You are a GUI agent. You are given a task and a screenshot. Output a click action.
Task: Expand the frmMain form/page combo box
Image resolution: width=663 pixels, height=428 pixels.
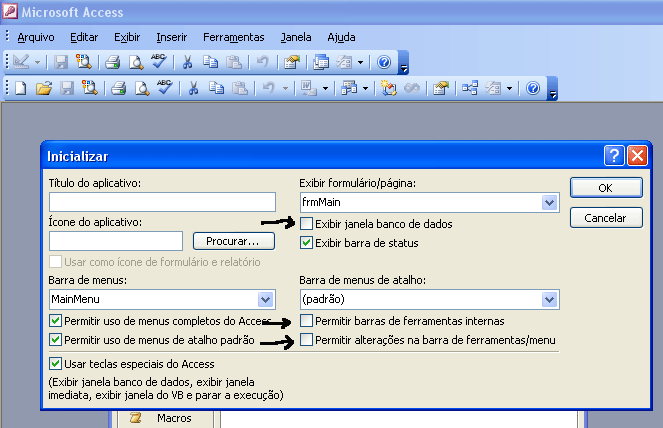[549, 203]
